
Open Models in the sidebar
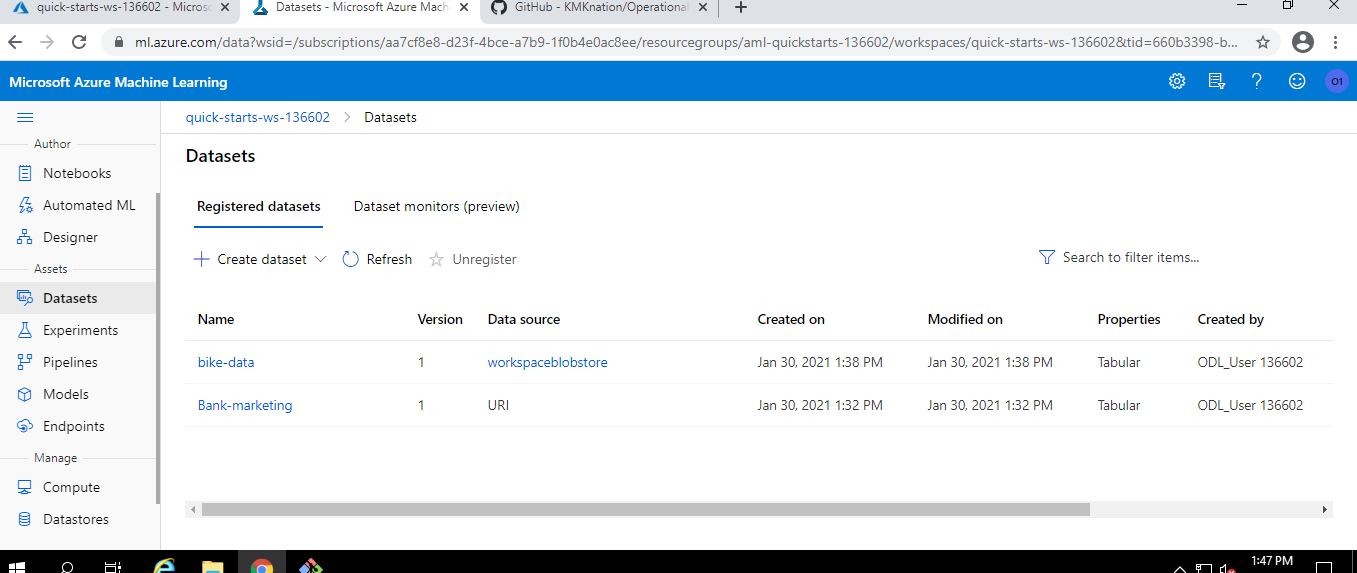[x=66, y=394]
